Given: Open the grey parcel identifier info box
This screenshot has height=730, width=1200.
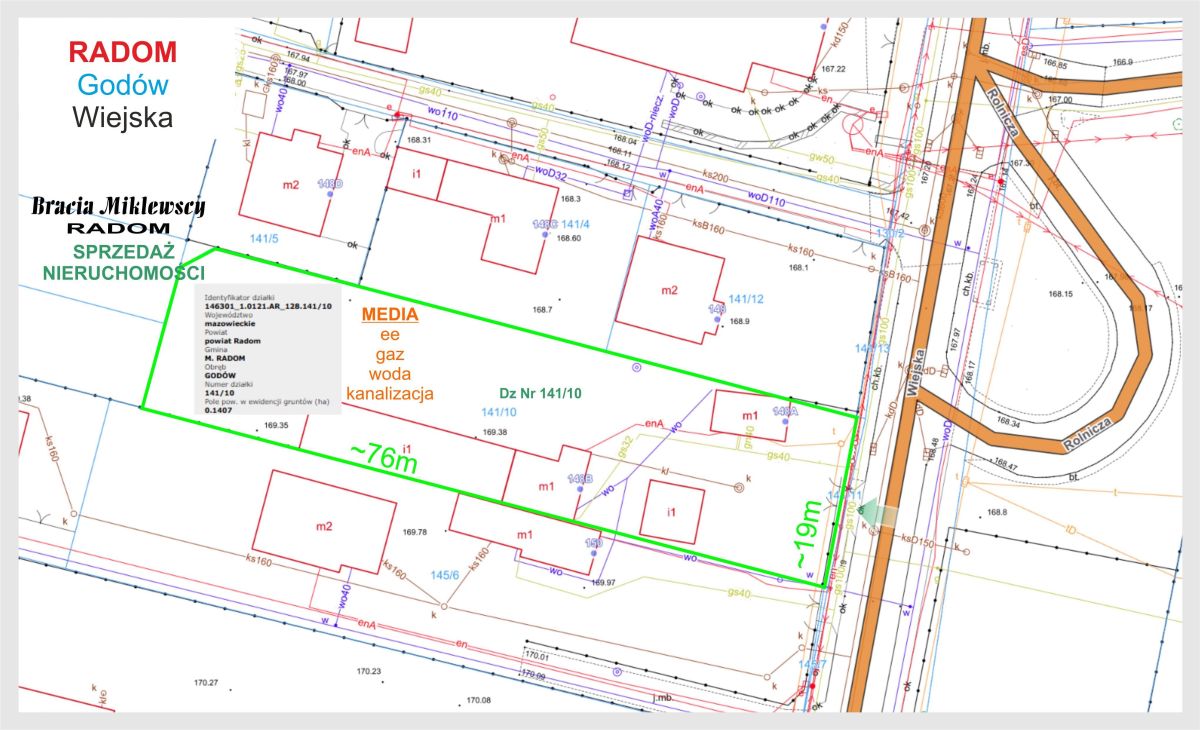Looking at the screenshot, I should coord(268,350).
